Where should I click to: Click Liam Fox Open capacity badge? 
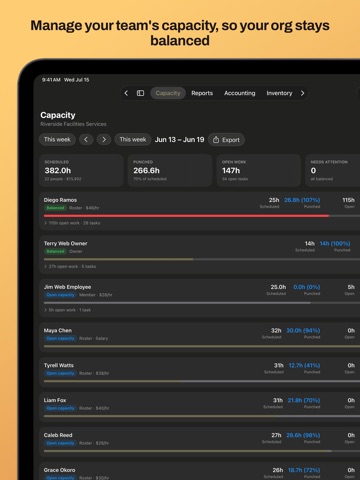(60, 408)
